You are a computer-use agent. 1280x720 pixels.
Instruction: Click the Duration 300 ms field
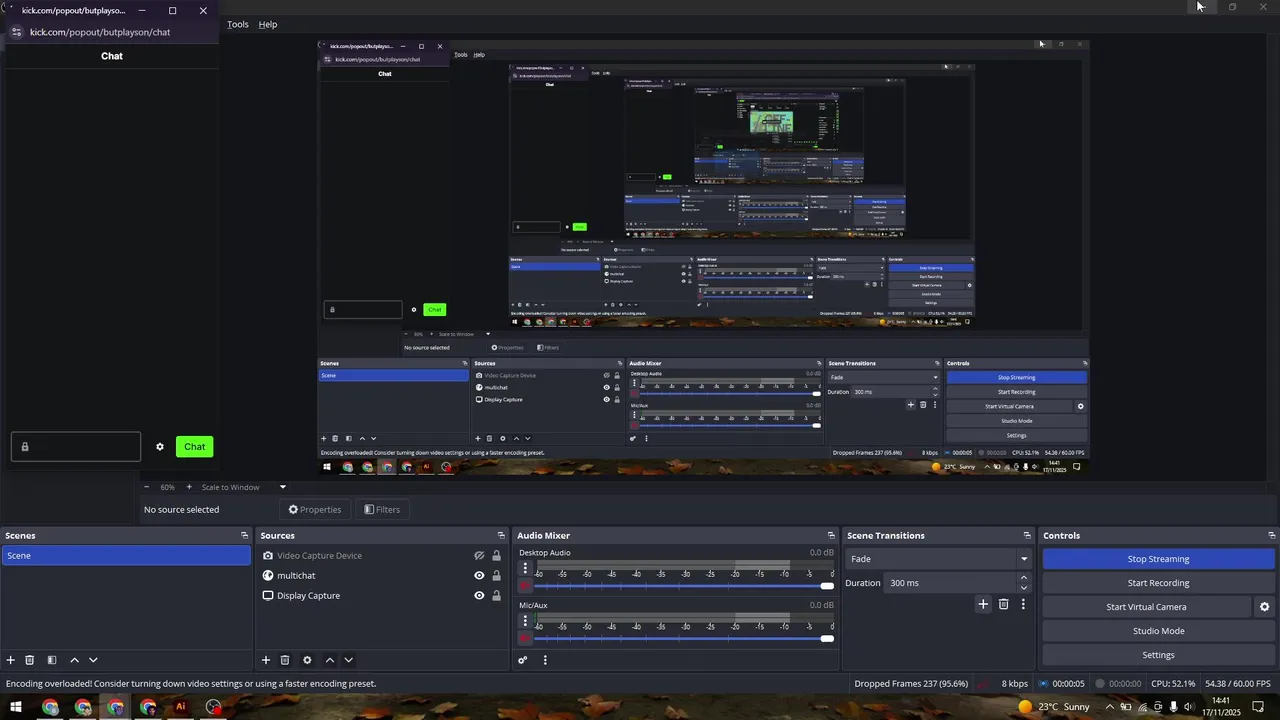coord(950,583)
